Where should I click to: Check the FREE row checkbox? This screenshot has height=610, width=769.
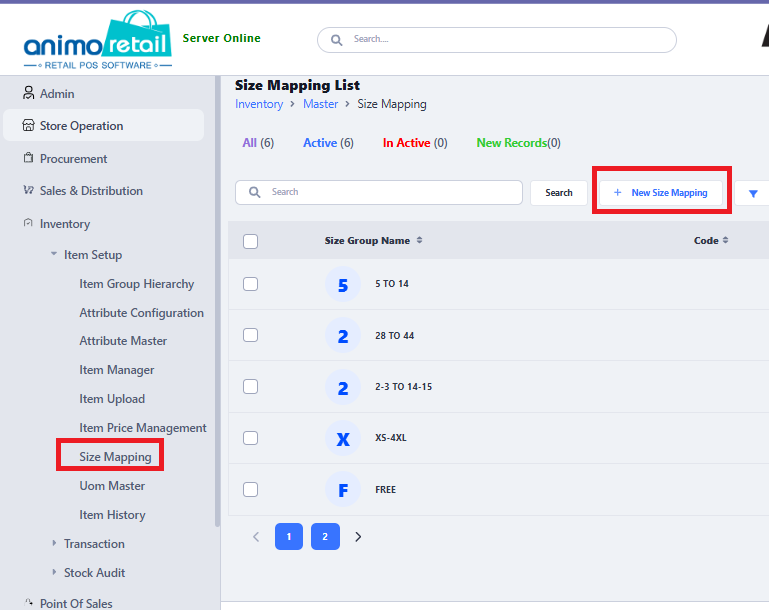tap(251, 489)
